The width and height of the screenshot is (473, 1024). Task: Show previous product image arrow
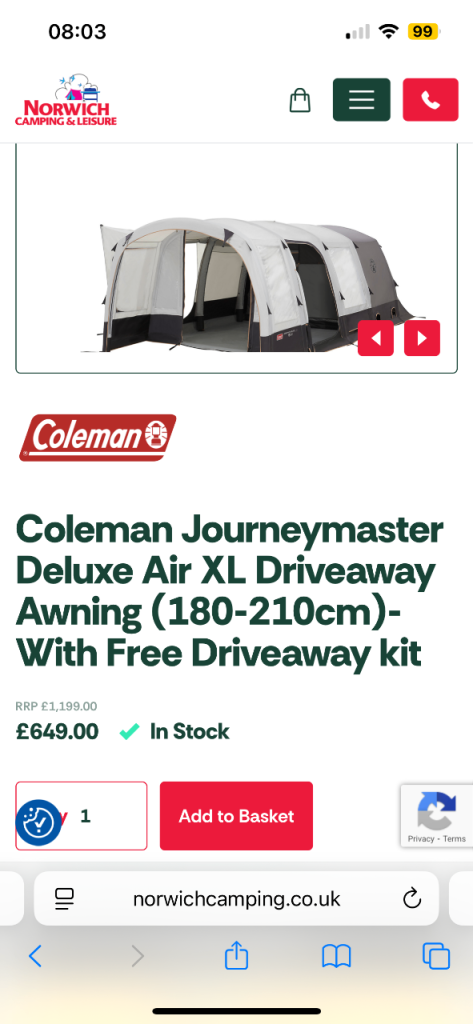(376, 338)
